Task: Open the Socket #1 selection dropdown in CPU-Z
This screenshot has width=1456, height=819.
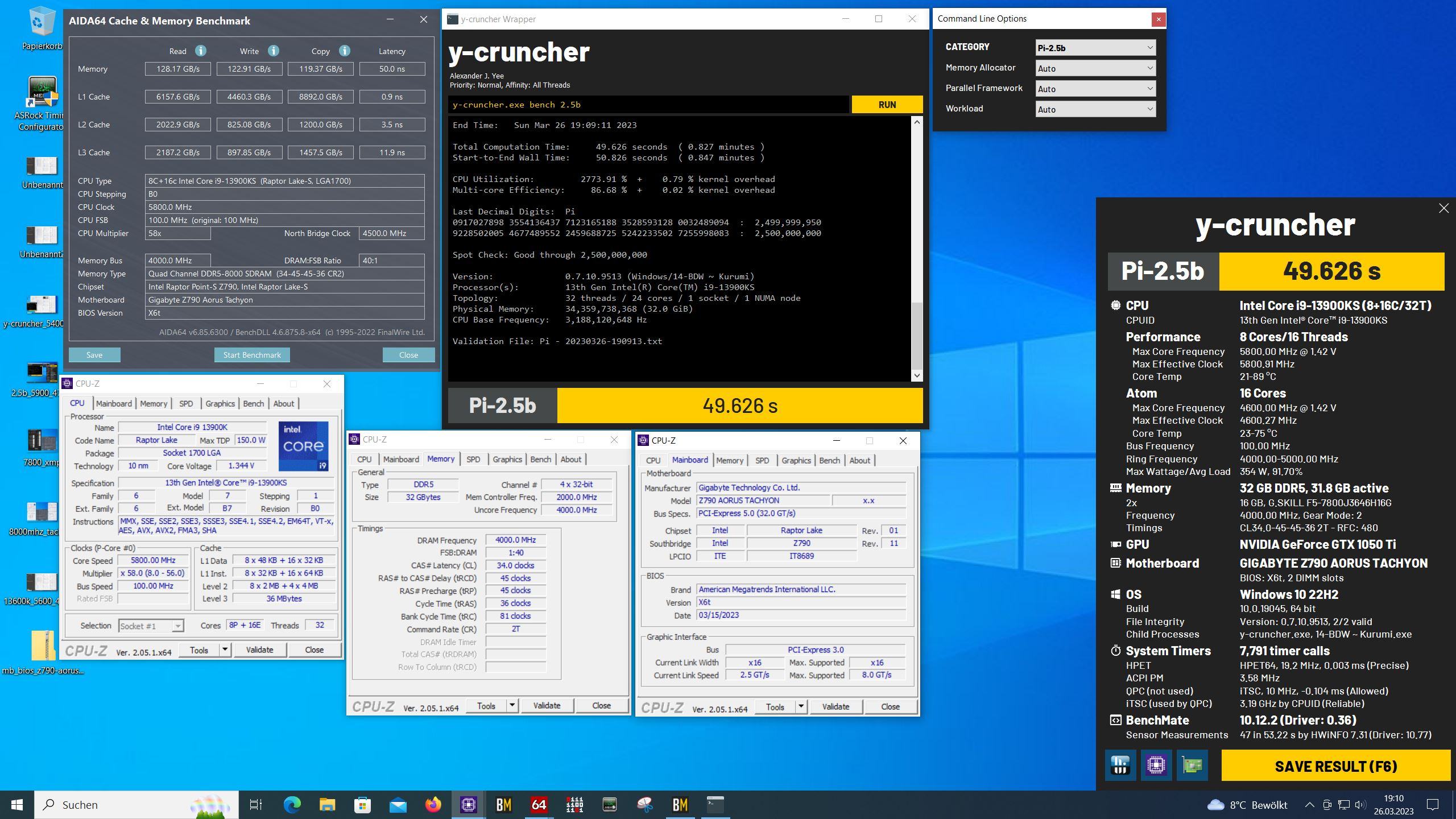Action: coord(151,626)
